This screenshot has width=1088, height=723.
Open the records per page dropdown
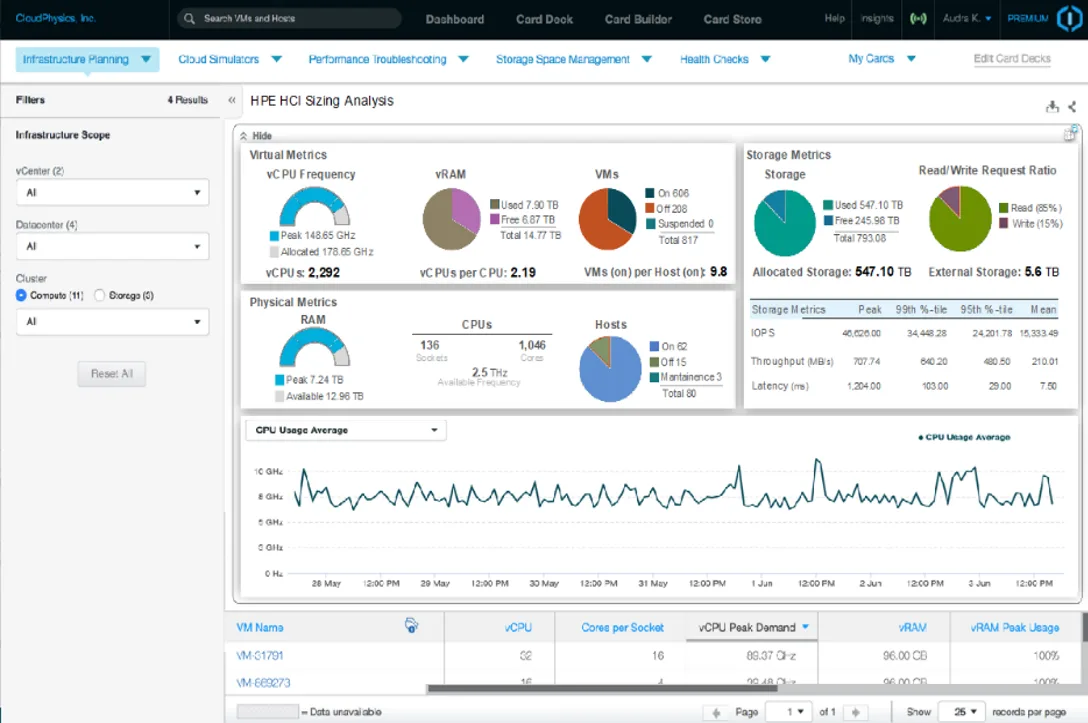(x=961, y=712)
